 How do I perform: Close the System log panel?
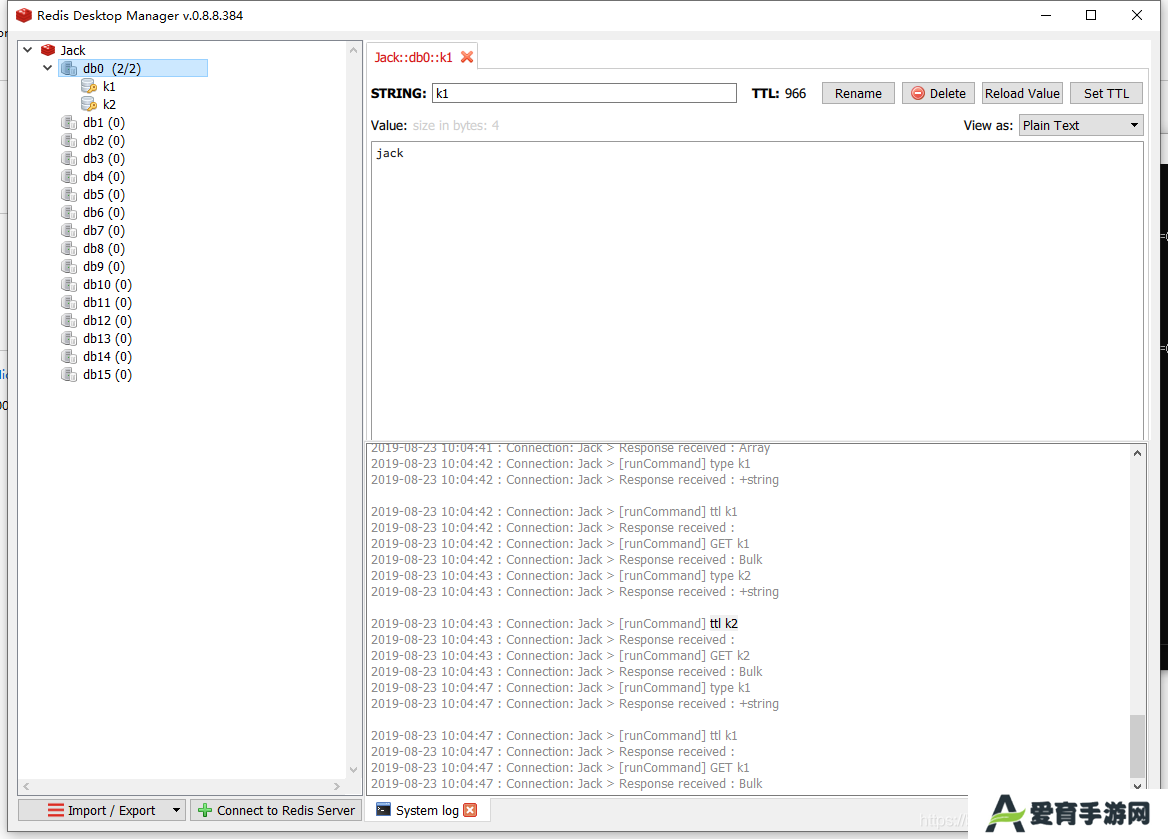coord(470,810)
